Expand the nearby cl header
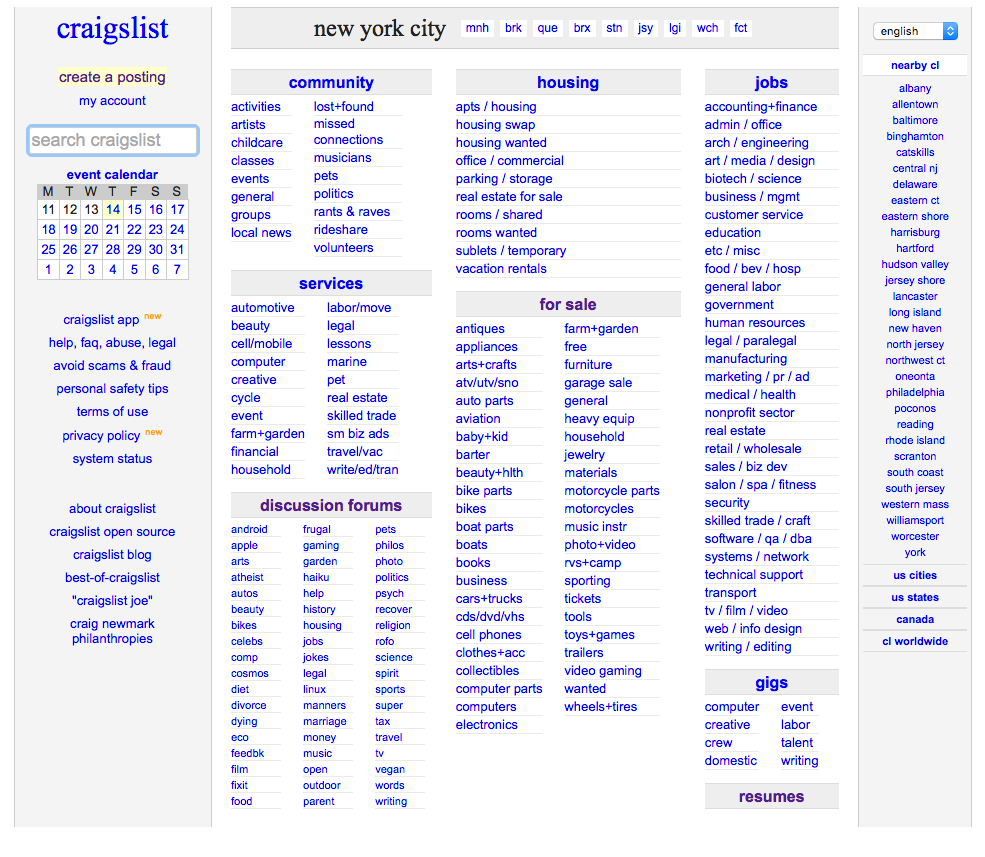The height and width of the screenshot is (857, 985). coord(915,65)
